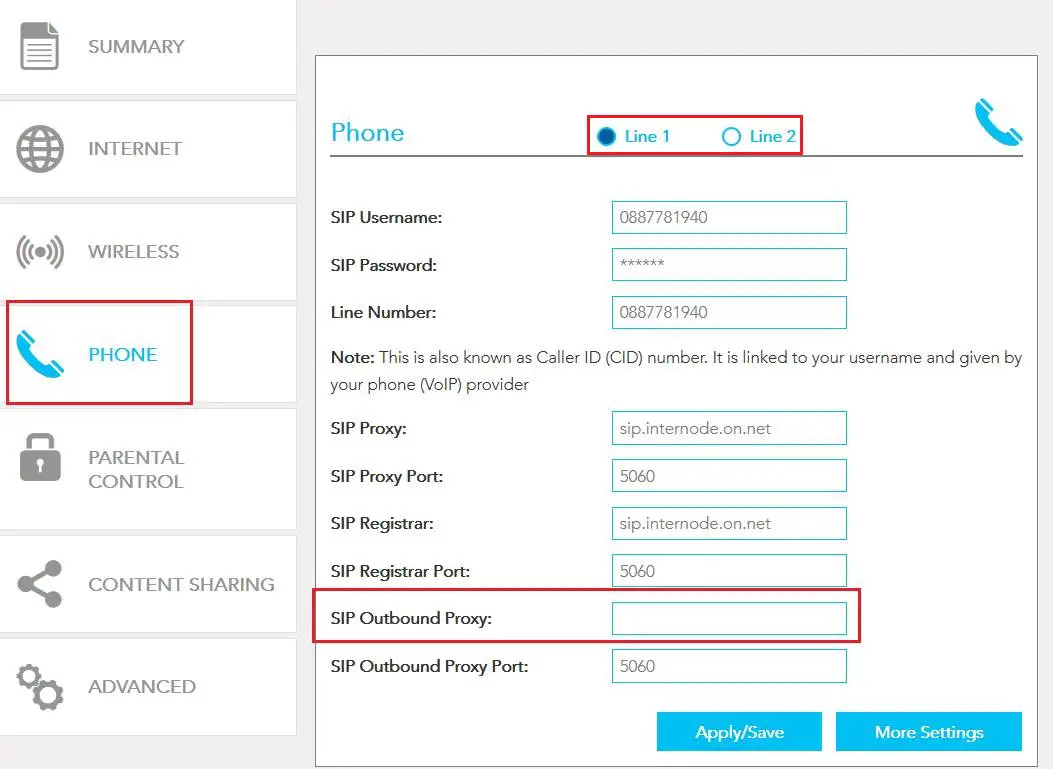Viewport: 1053px width, 769px height.
Task: Click the CONTENT SHARING share icon
Action: tap(38, 583)
